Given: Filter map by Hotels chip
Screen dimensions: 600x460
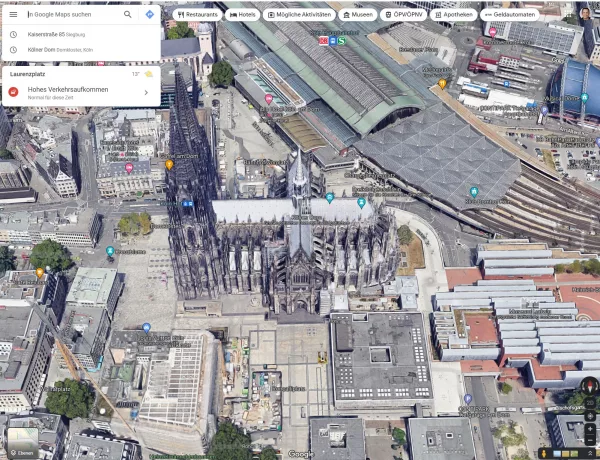Looking at the screenshot, I should point(242,15).
